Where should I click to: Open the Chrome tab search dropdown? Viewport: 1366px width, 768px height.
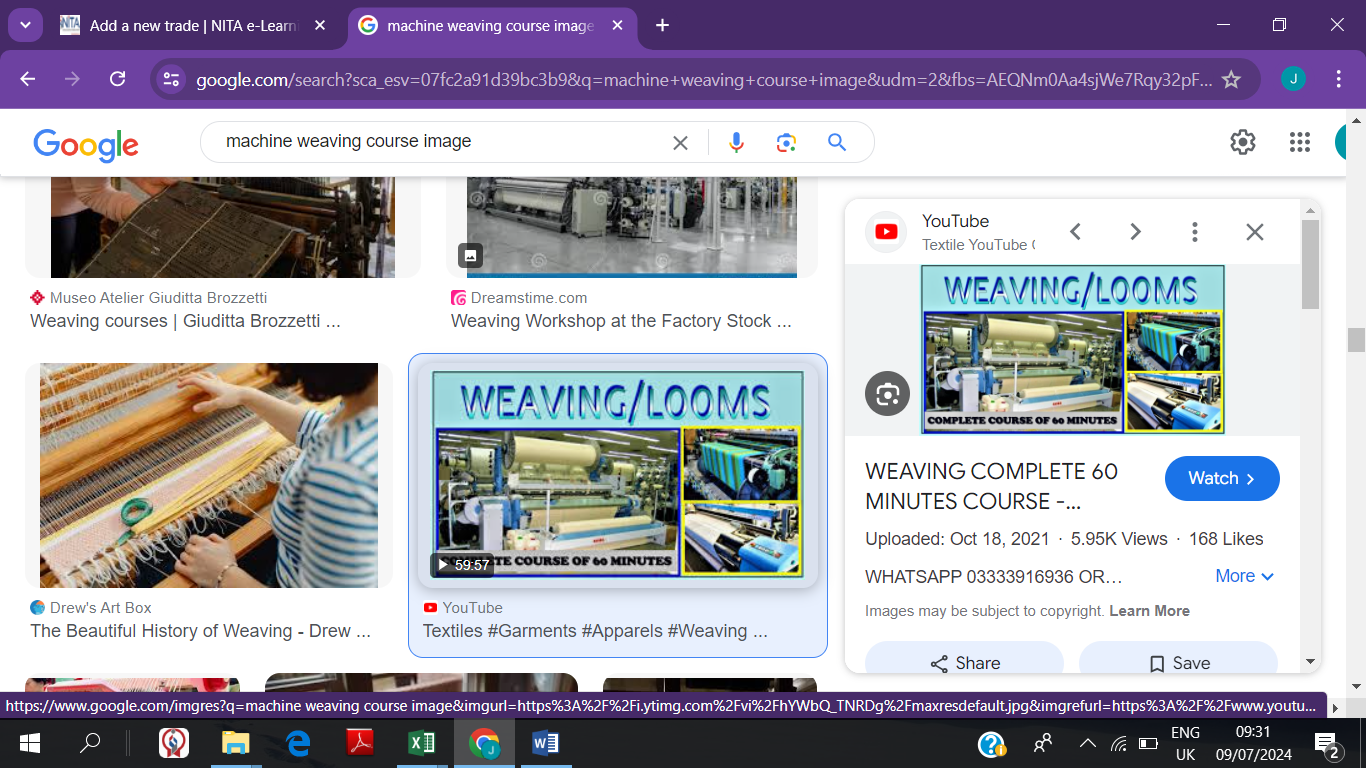click(24, 25)
